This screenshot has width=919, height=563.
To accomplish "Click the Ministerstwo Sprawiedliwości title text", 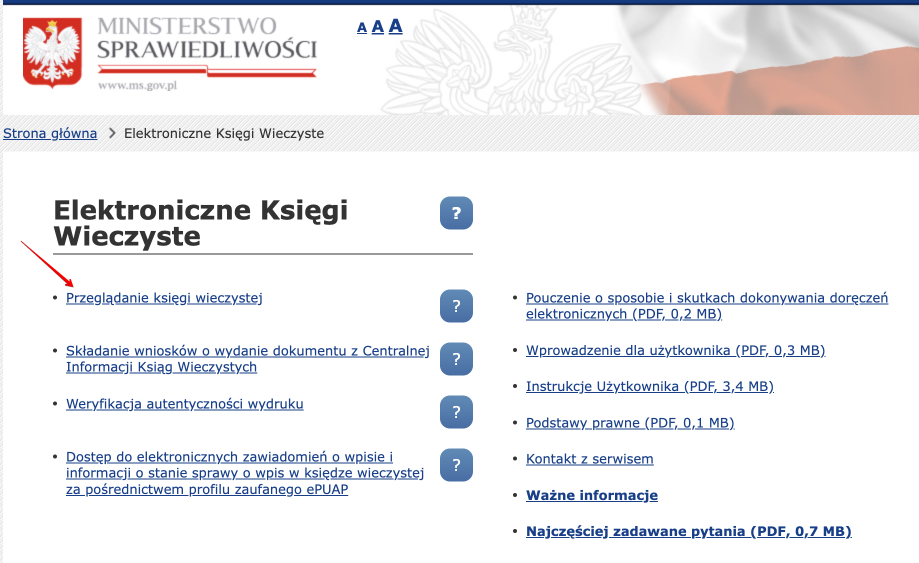I will (x=207, y=38).
